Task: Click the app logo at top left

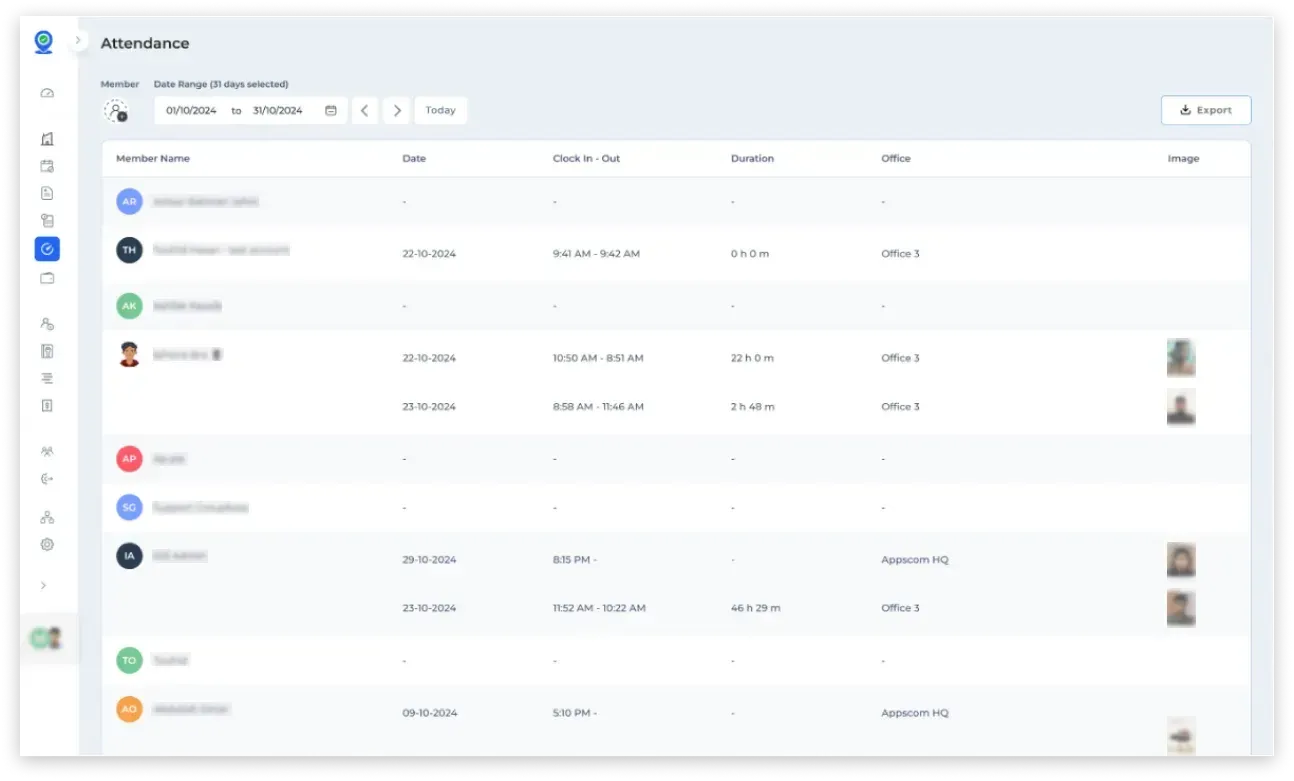Action: [43, 42]
